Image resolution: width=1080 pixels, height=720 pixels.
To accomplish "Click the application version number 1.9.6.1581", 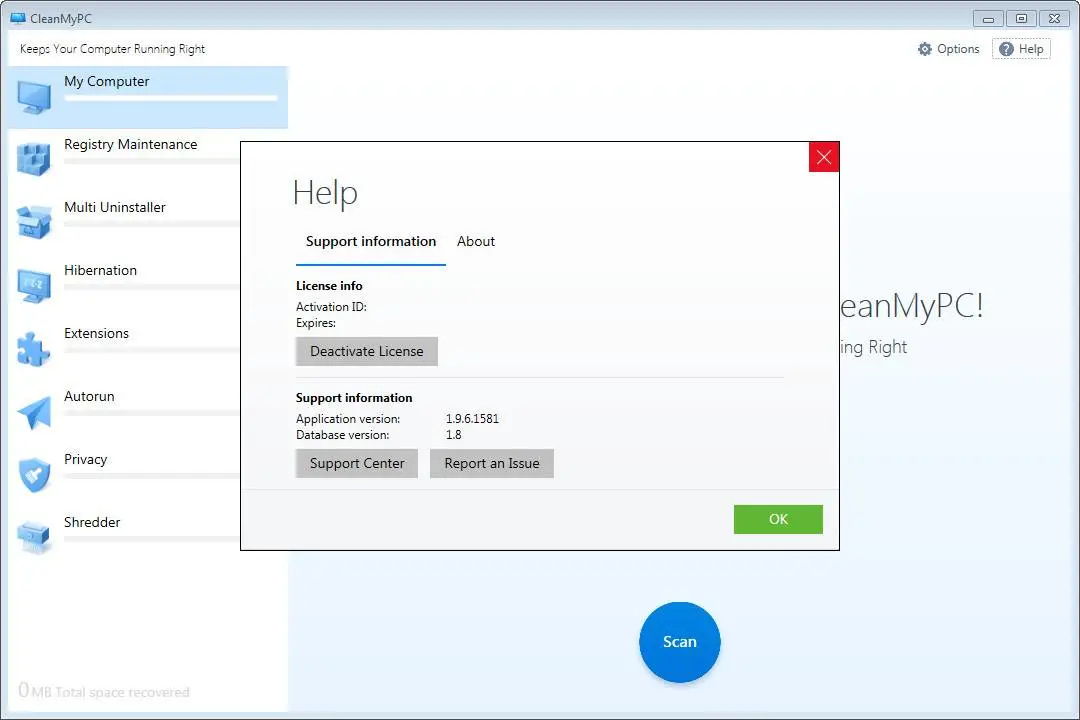I will click(472, 419).
